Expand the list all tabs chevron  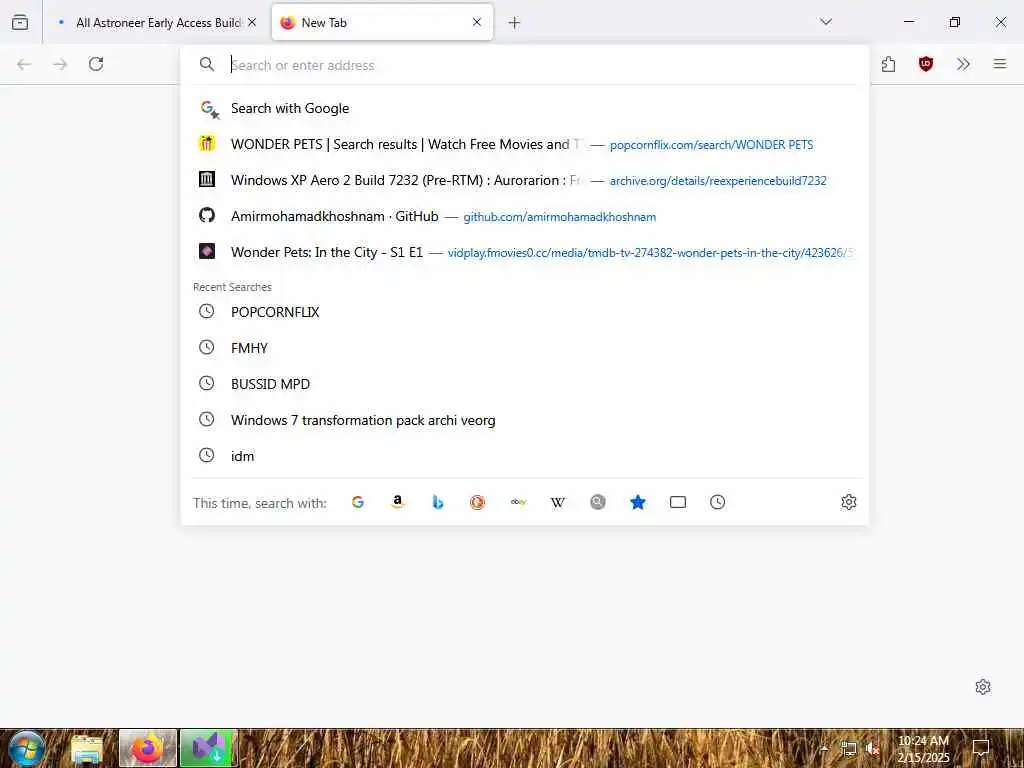(x=825, y=22)
